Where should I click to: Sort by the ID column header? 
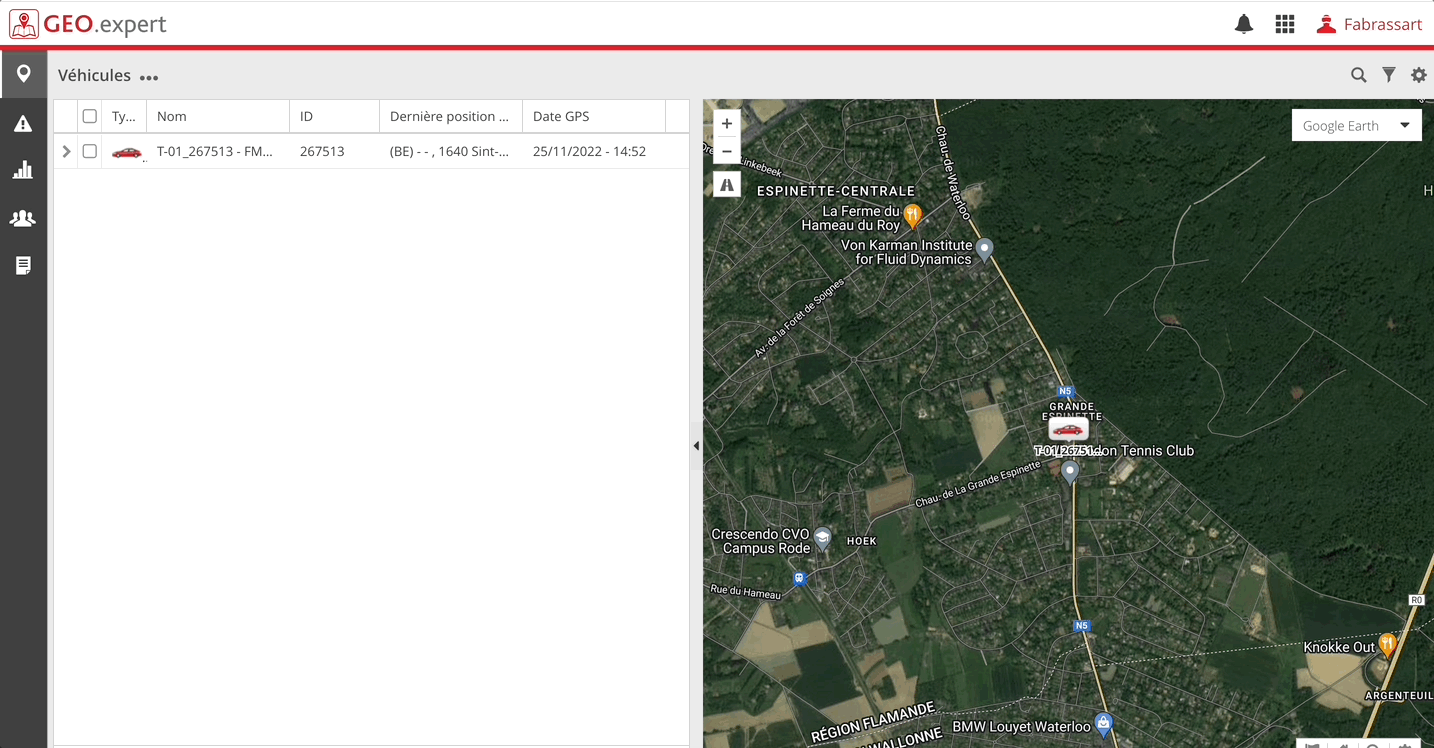coord(335,116)
